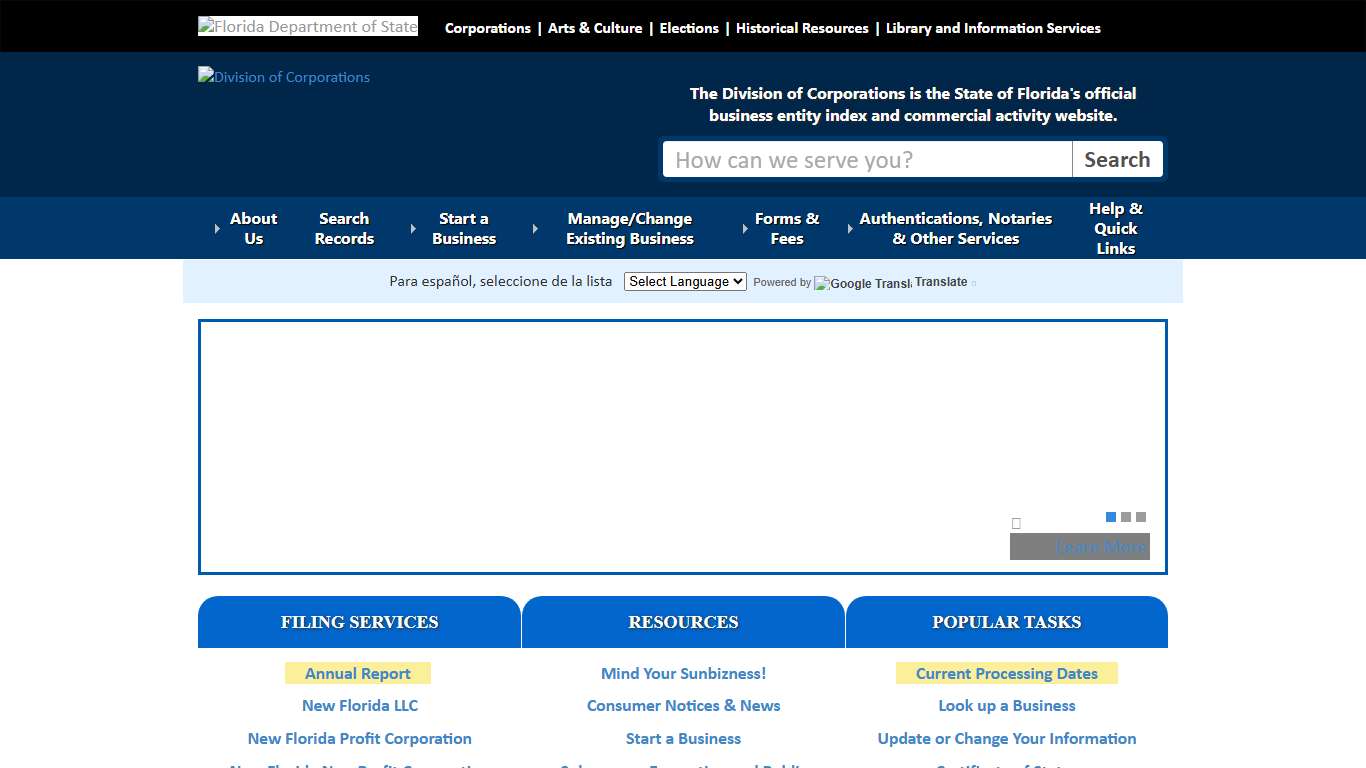This screenshot has width=1366, height=768.
Task: Open Mind Your Sunbizness! resource
Action: pos(683,673)
